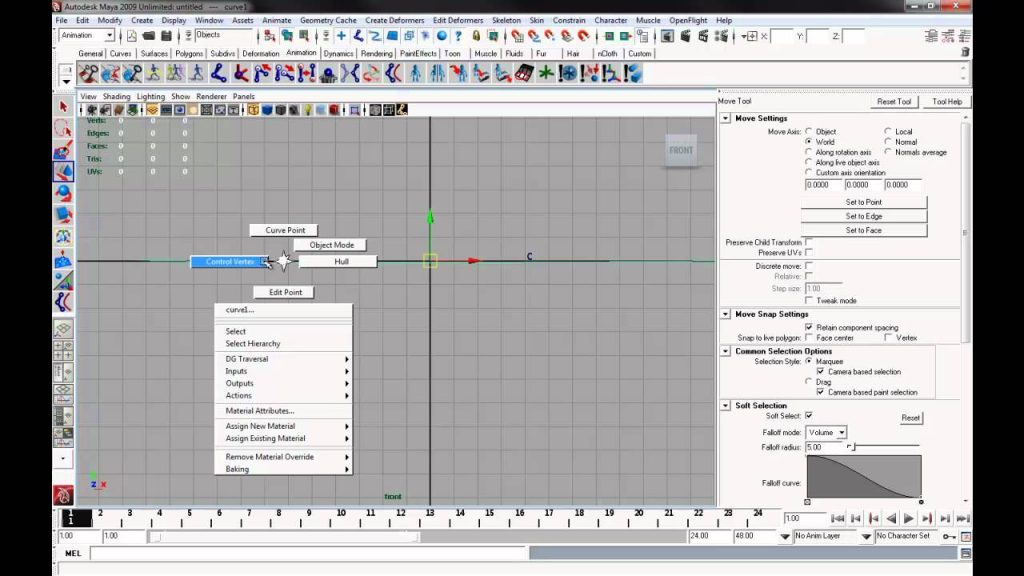Click the Reset Tool button
Screen dimensions: 1024x576
click(x=893, y=101)
